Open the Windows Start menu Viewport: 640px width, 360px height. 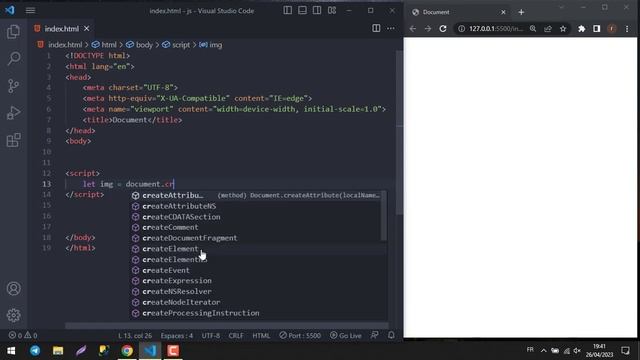pyautogui.click(x=11, y=351)
